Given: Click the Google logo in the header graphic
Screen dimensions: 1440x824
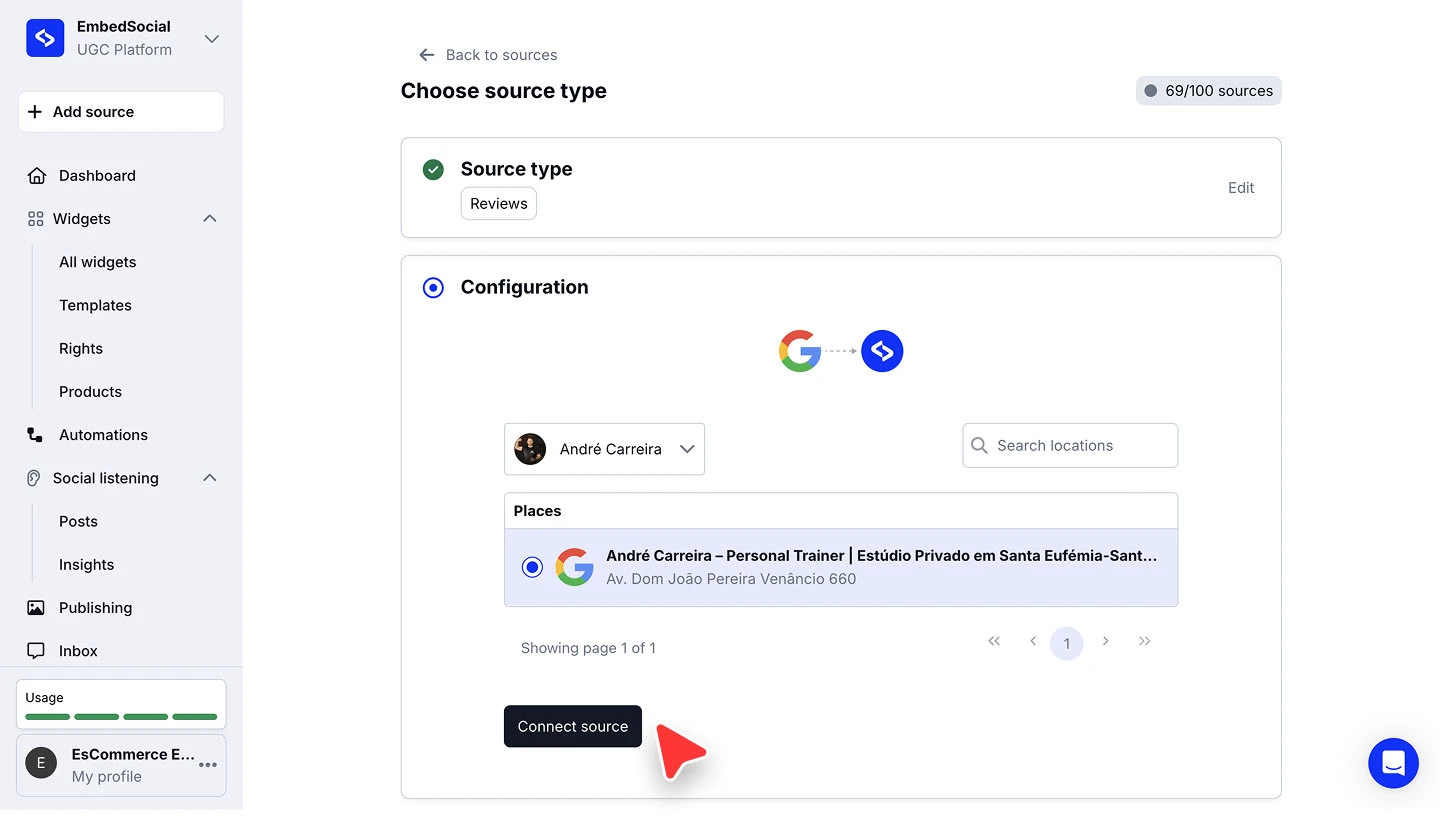Looking at the screenshot, I should pyautogui.click(x=800, y=351).
